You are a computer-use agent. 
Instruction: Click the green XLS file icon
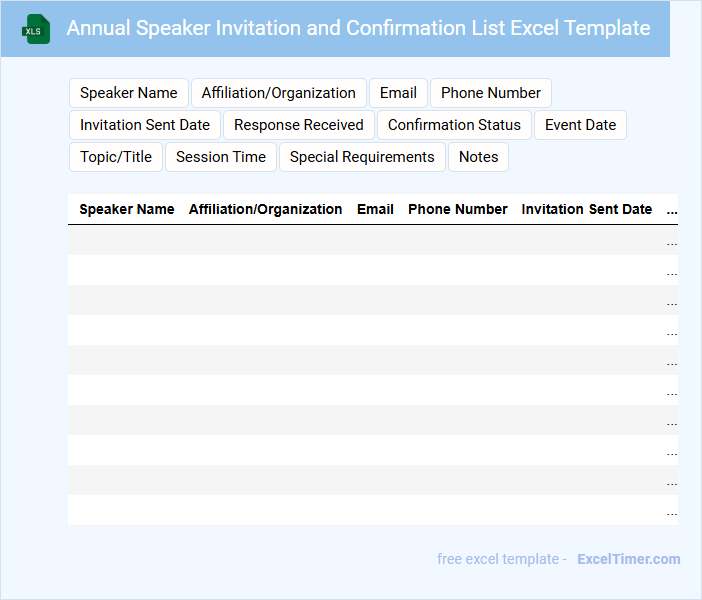(36, 29)
